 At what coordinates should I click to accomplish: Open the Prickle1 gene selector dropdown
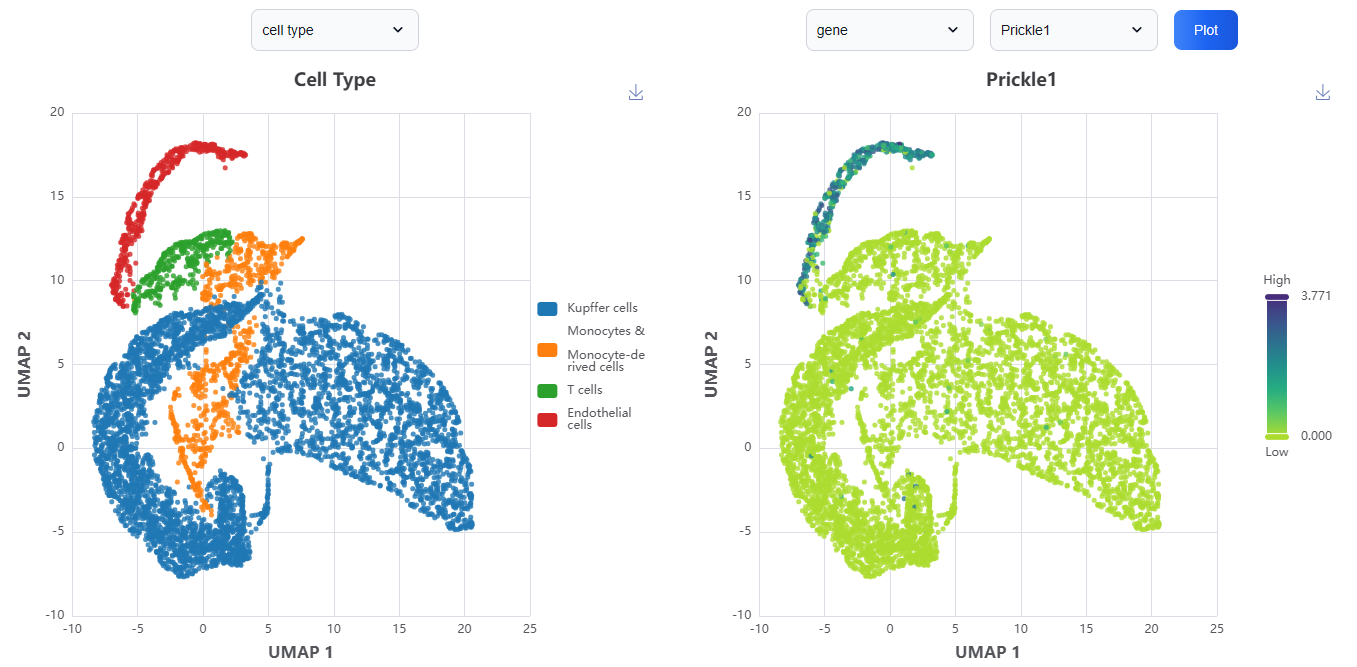point(1073,30)
